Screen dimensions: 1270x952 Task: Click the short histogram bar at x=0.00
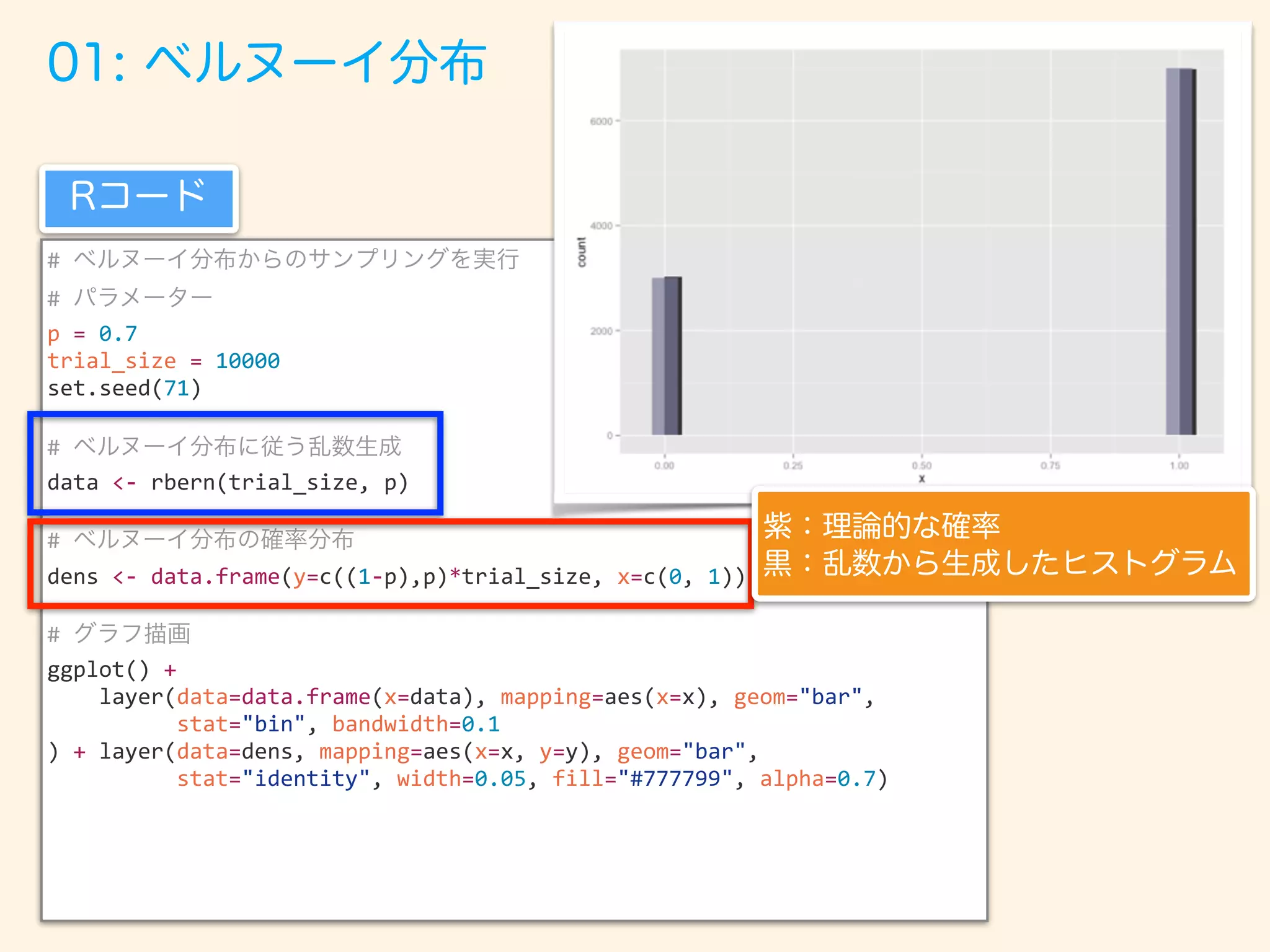point(667,356)
